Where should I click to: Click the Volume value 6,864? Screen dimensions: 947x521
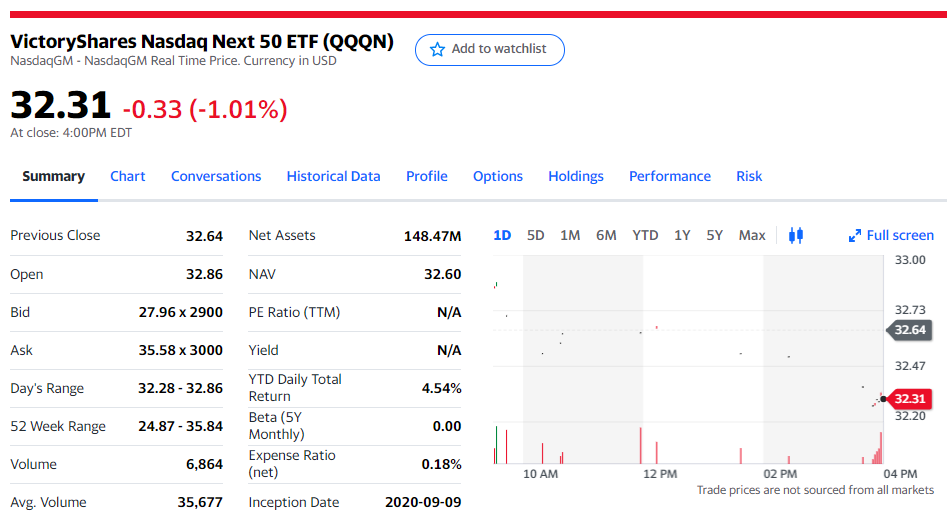pos(204,464)
